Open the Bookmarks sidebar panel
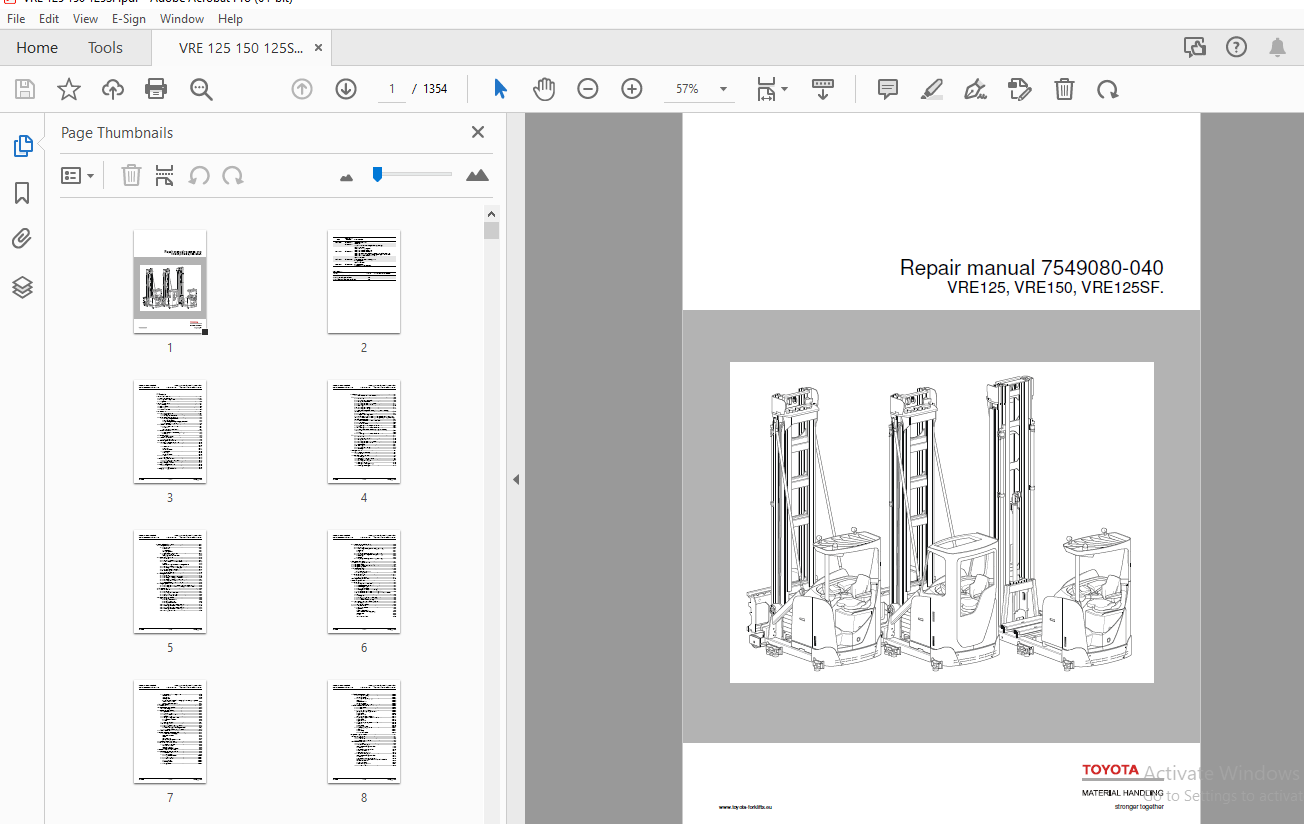Image resolution: width=1304 pixels, height=824 pixels. [x=22, y=193]
